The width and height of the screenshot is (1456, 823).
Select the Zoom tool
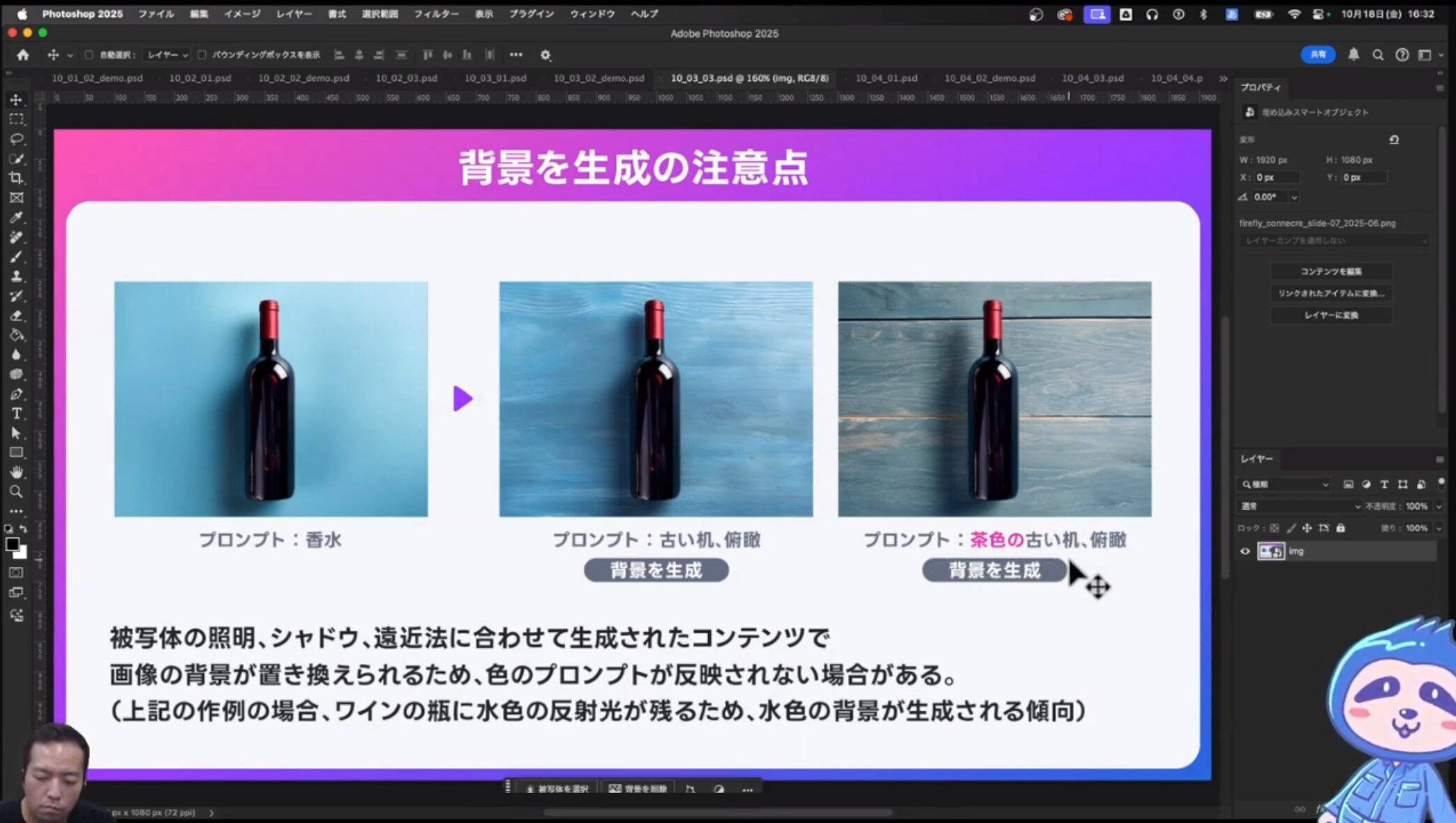pos(16,491)
